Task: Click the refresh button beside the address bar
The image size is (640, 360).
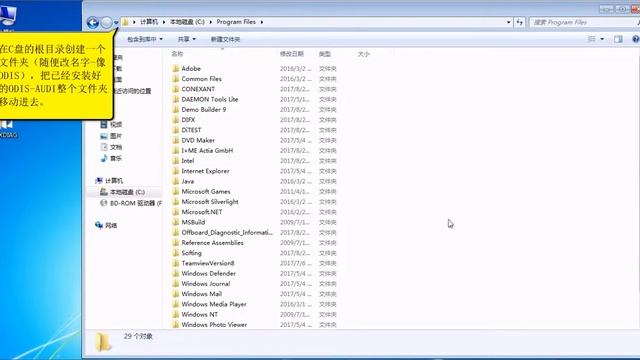Action: coord(520,22)
